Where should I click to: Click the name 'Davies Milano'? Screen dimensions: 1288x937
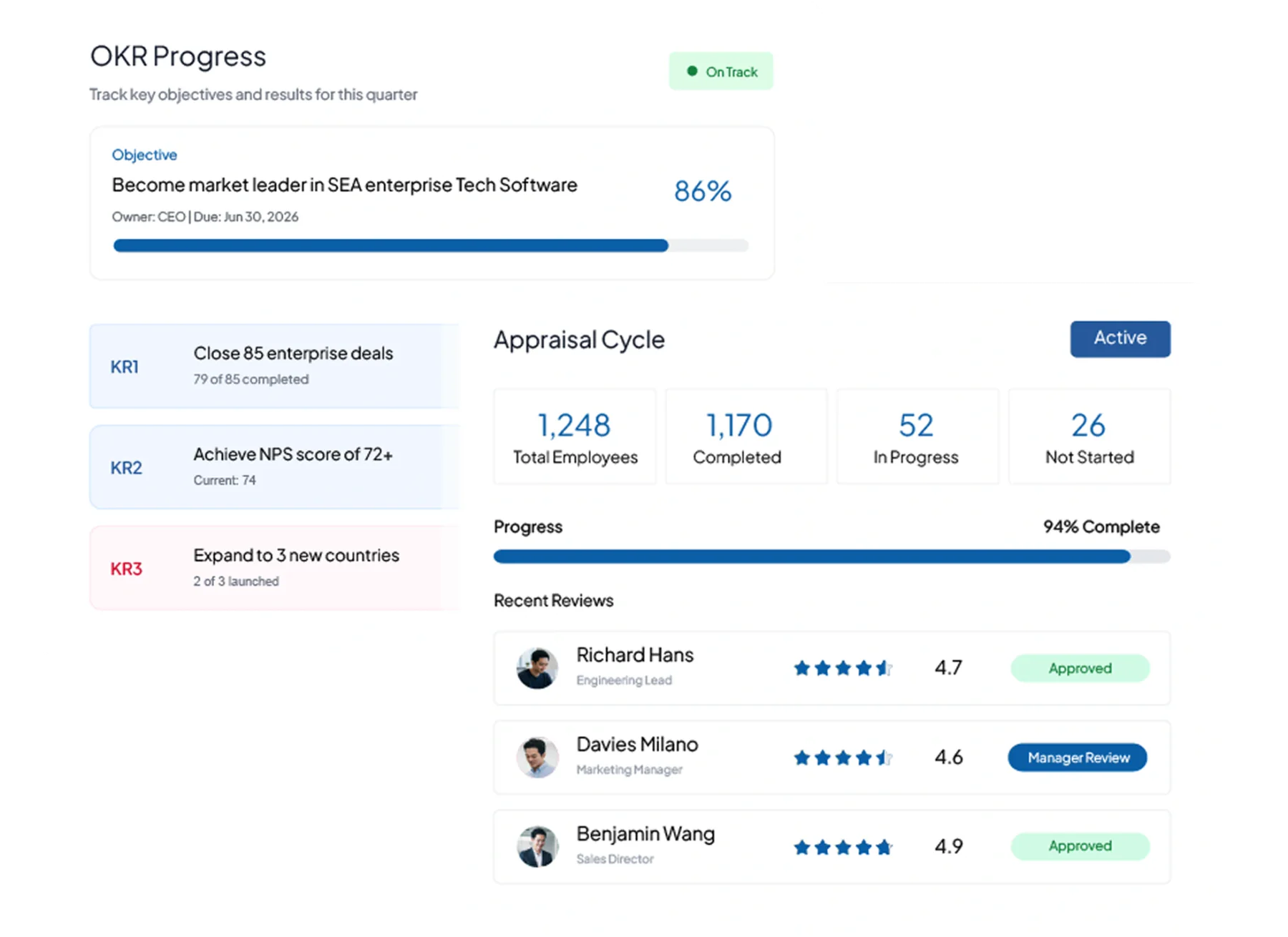pos(637,745)
